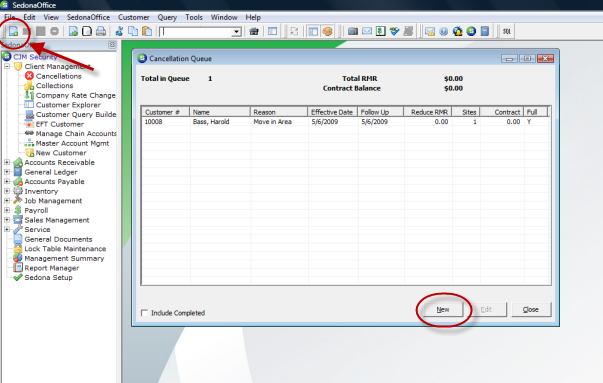Open Report Manager in the tree
The height and width of the screenshot is (383, 603).
click(x=52, y=268)
